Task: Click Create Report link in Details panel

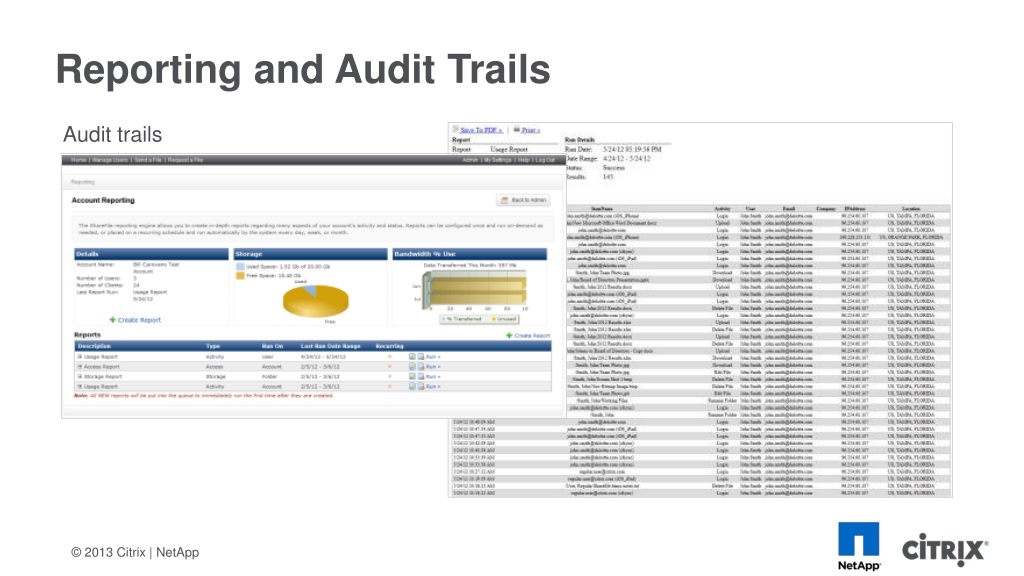Action: pos(139,320)
